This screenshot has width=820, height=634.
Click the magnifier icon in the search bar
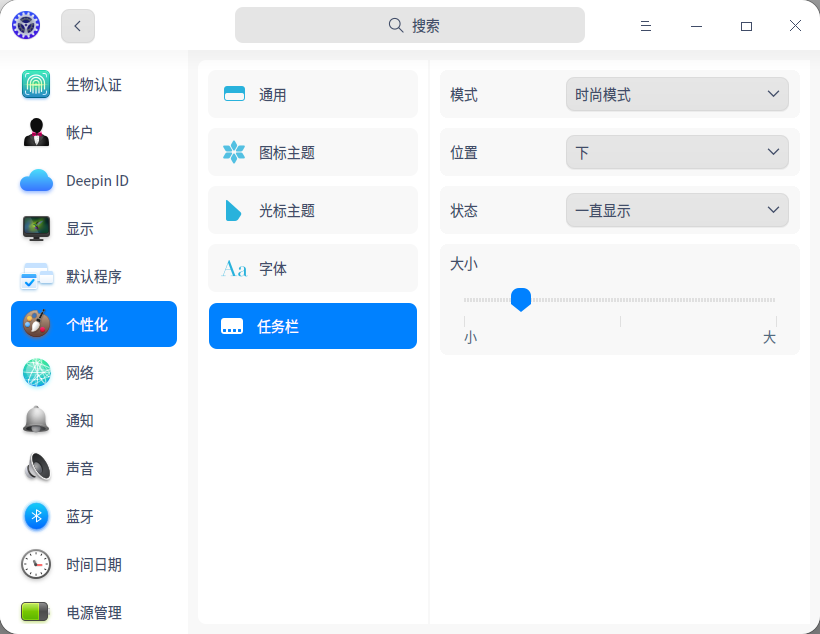tap(396, 25)
